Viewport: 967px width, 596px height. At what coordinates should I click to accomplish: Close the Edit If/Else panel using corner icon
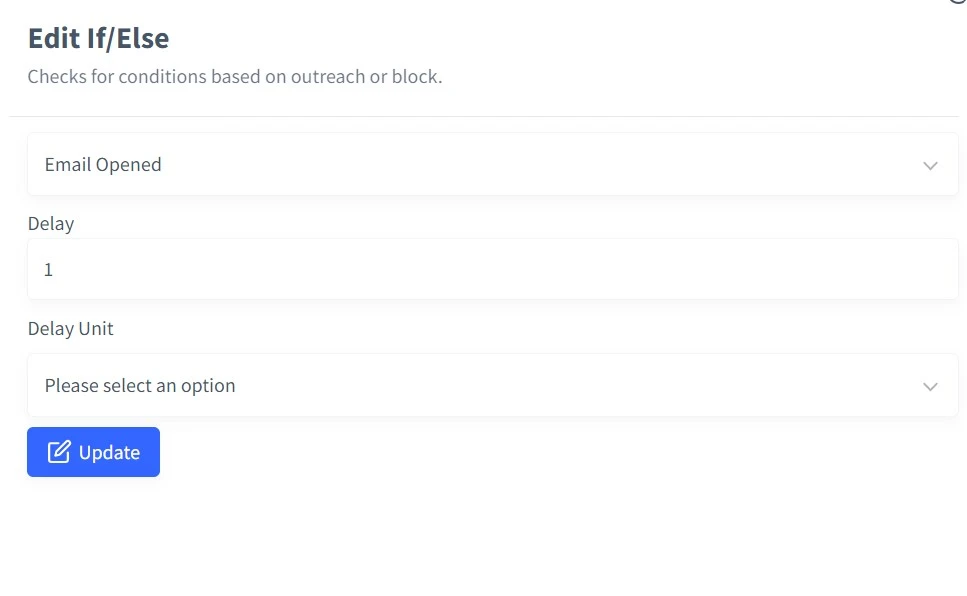coord(960,2)
